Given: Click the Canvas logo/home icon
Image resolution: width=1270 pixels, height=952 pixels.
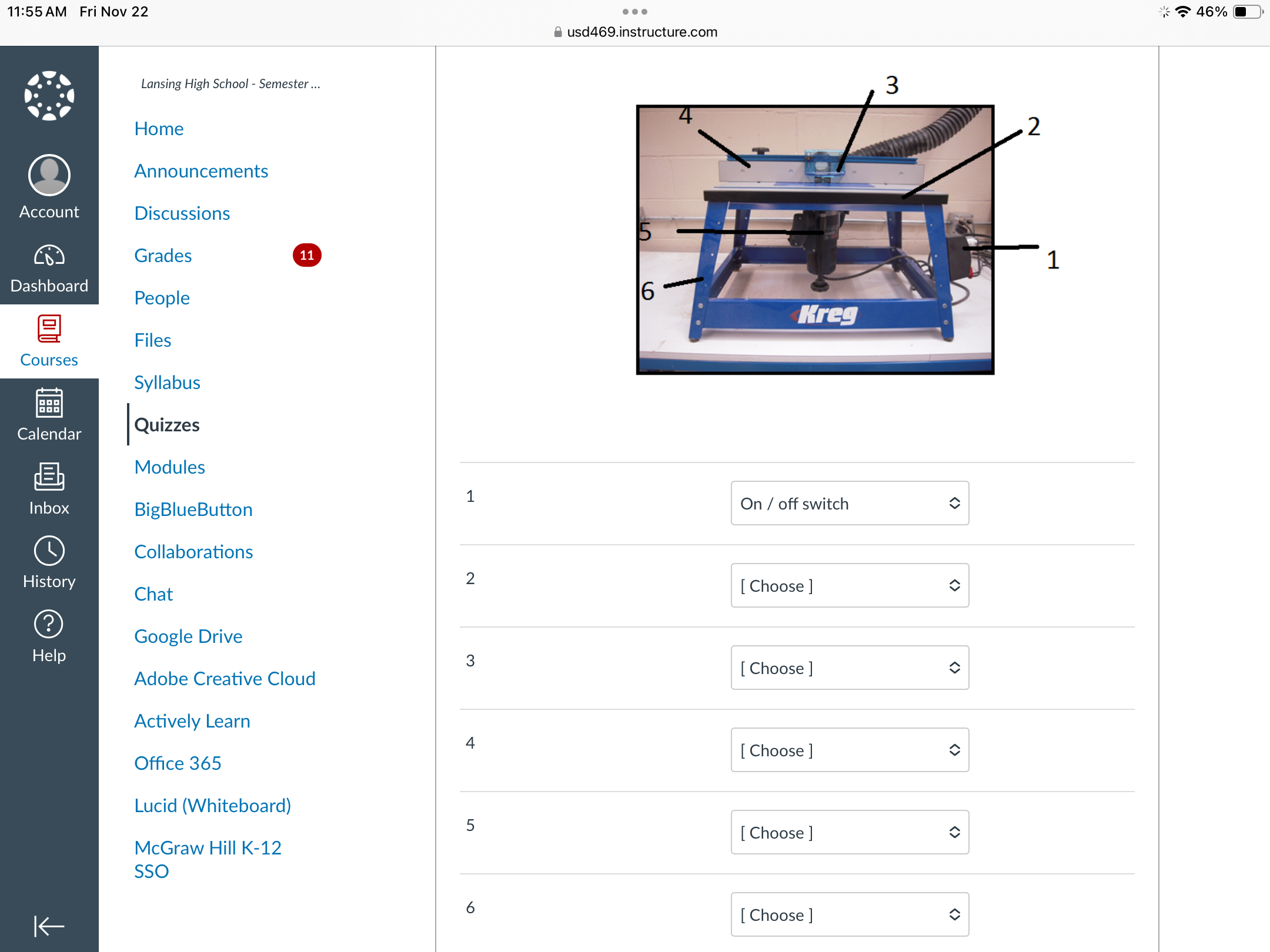Looking at the screenshot, I should tap(49, 95).
